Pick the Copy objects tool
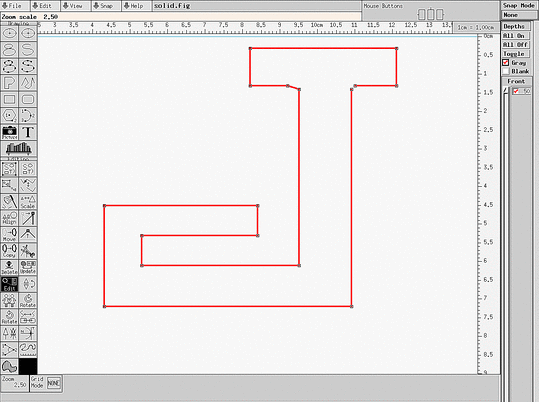The image size is (539, 402). click(x=10, y=251)
